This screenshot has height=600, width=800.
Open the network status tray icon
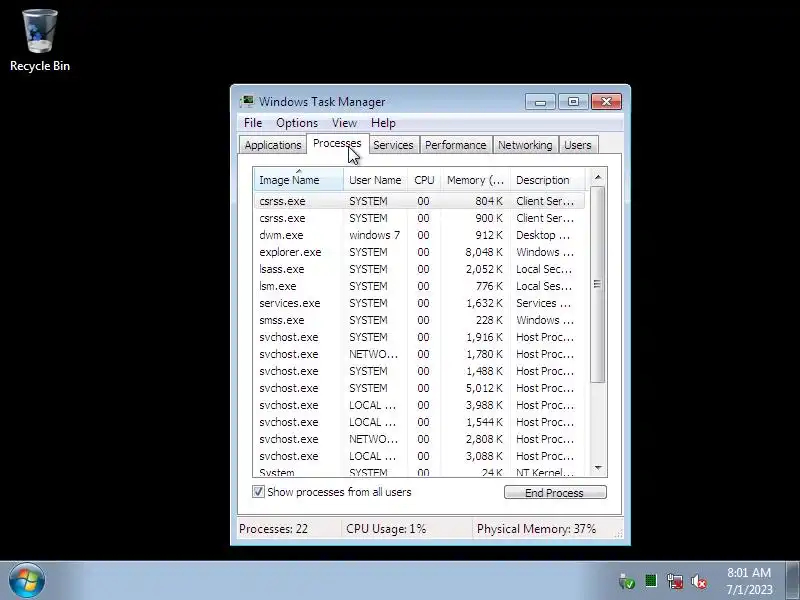point(675,581)
